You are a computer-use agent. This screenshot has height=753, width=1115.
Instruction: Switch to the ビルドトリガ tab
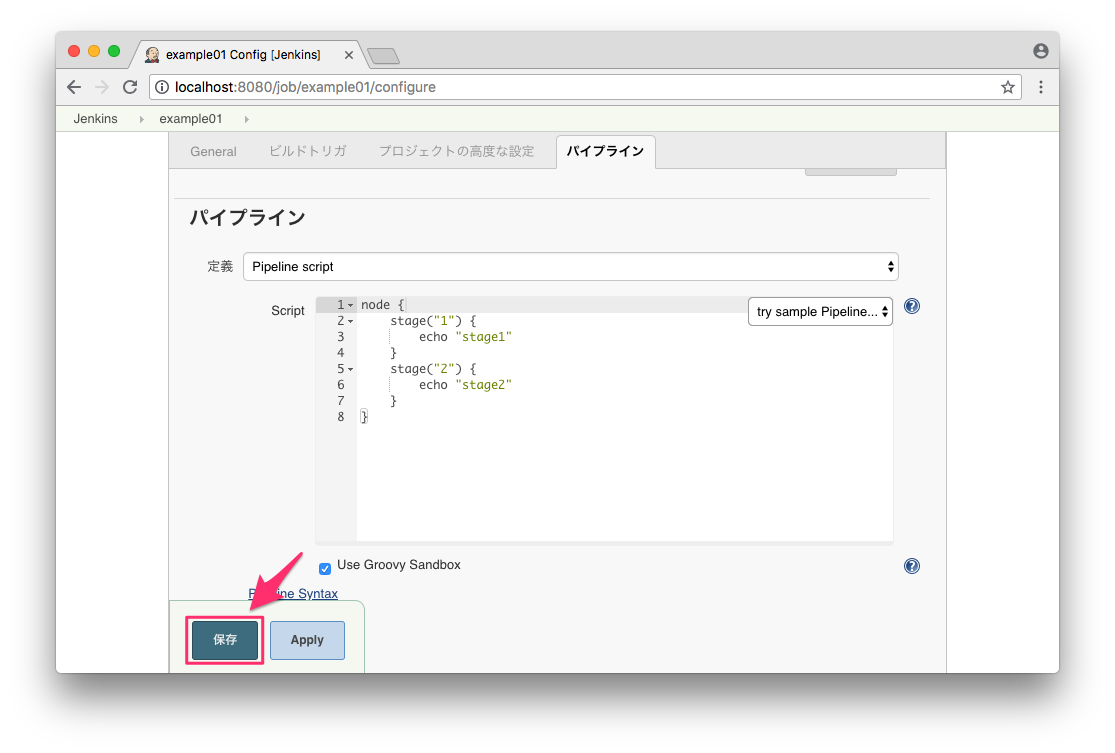(307, 151)
